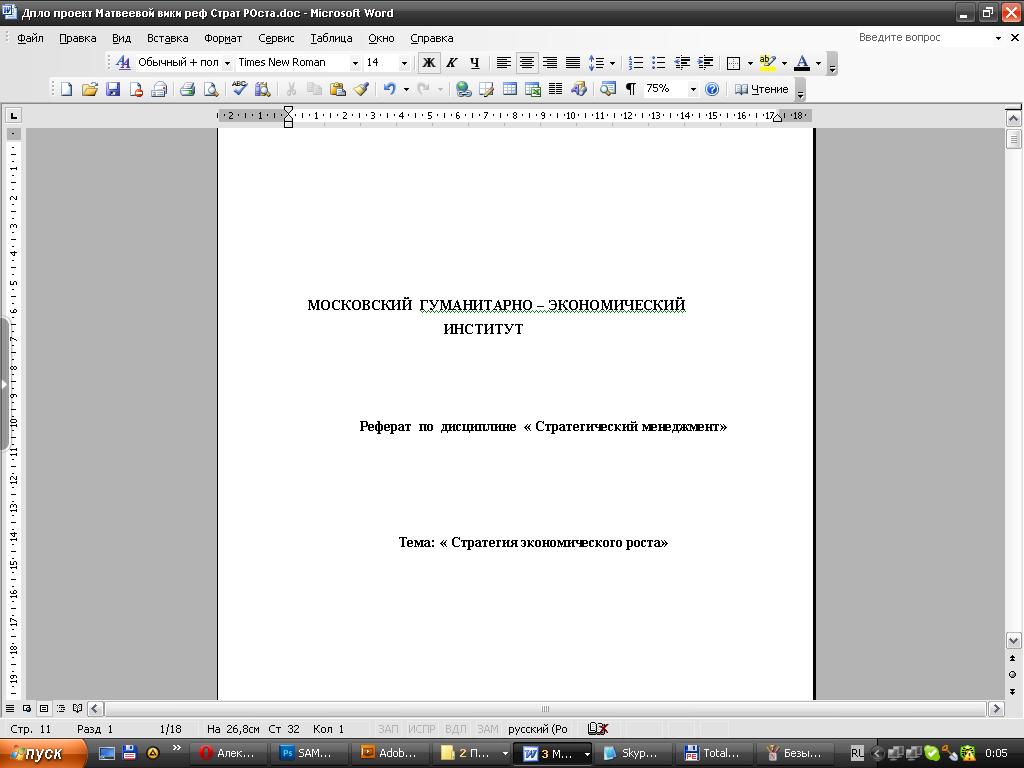
Task: Open the Таблица menu
Action: pyautogui.click(x=331, y=38)
